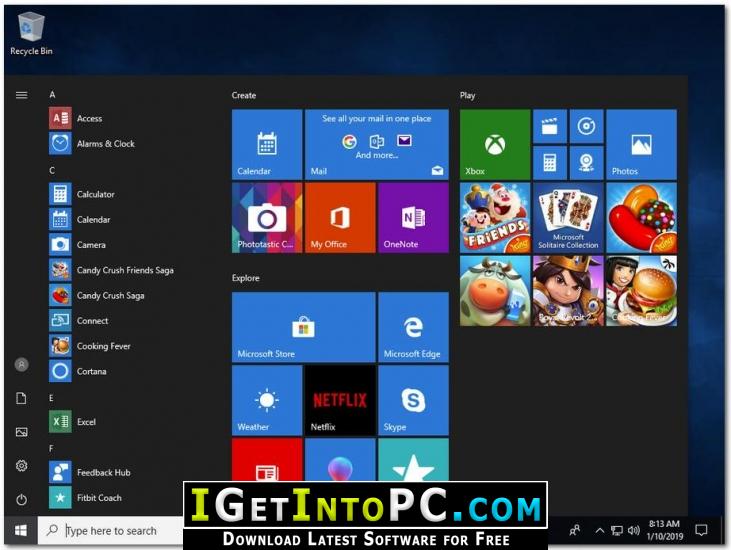731x550 pixels.
Task: Click the letter C section header
Action: coord(52,170)
